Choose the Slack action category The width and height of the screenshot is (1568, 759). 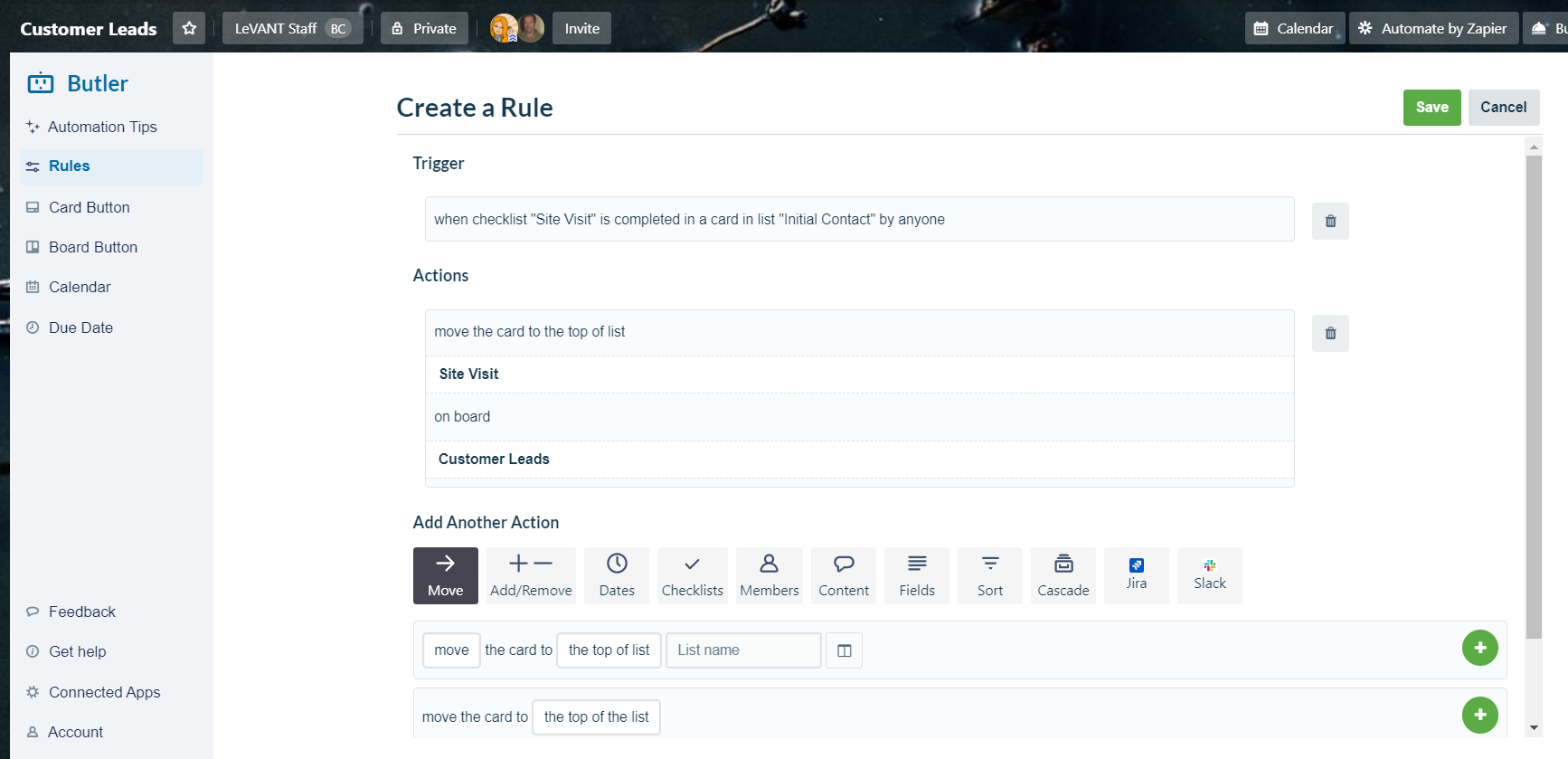point(1210,575)
